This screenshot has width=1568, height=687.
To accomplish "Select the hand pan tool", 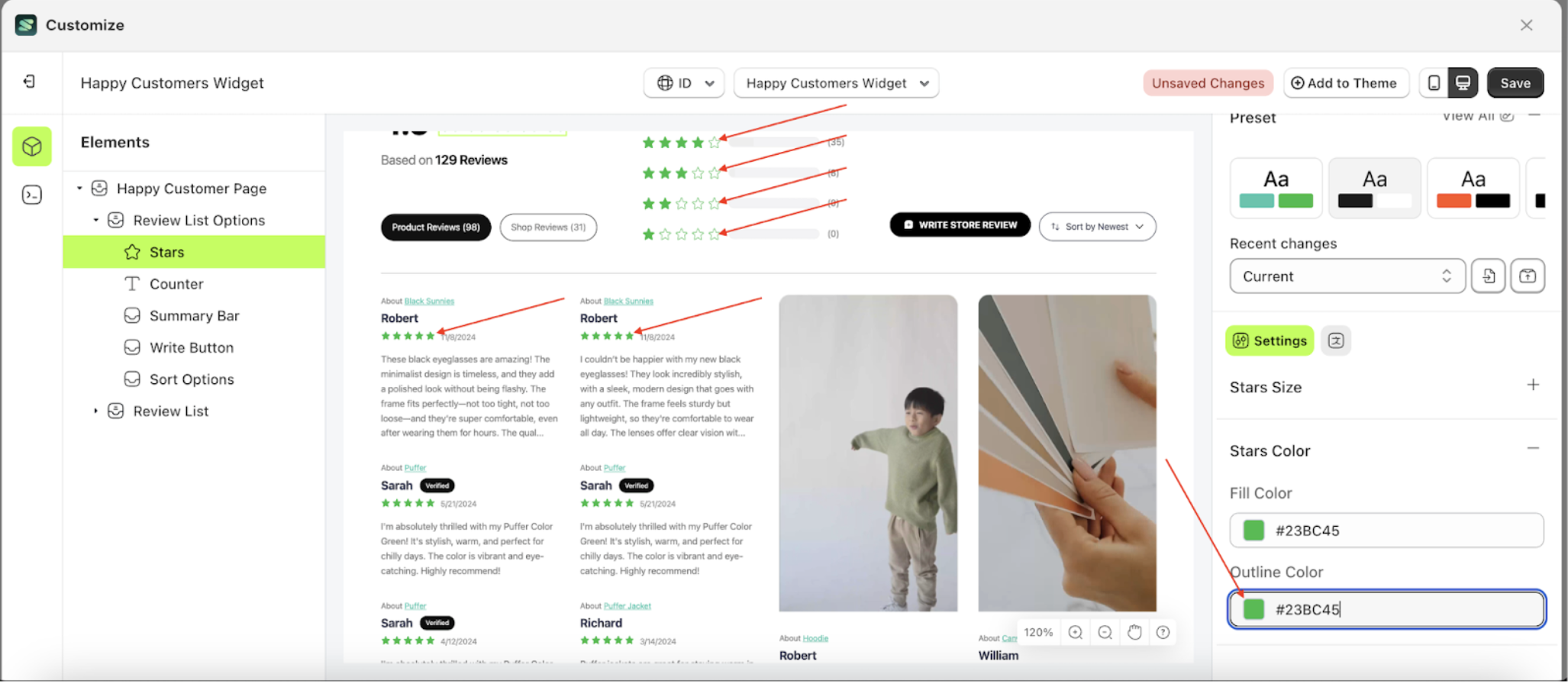I will (x=1134, y=632).
